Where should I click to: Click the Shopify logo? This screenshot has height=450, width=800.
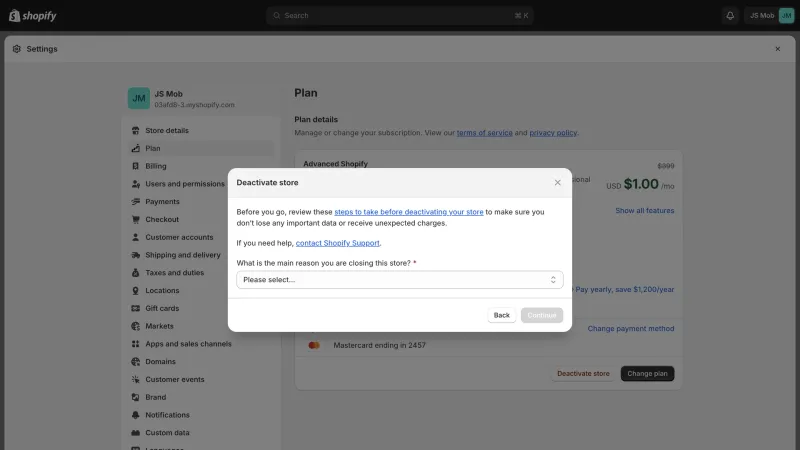pyautogui.click(x=33, y=16)
